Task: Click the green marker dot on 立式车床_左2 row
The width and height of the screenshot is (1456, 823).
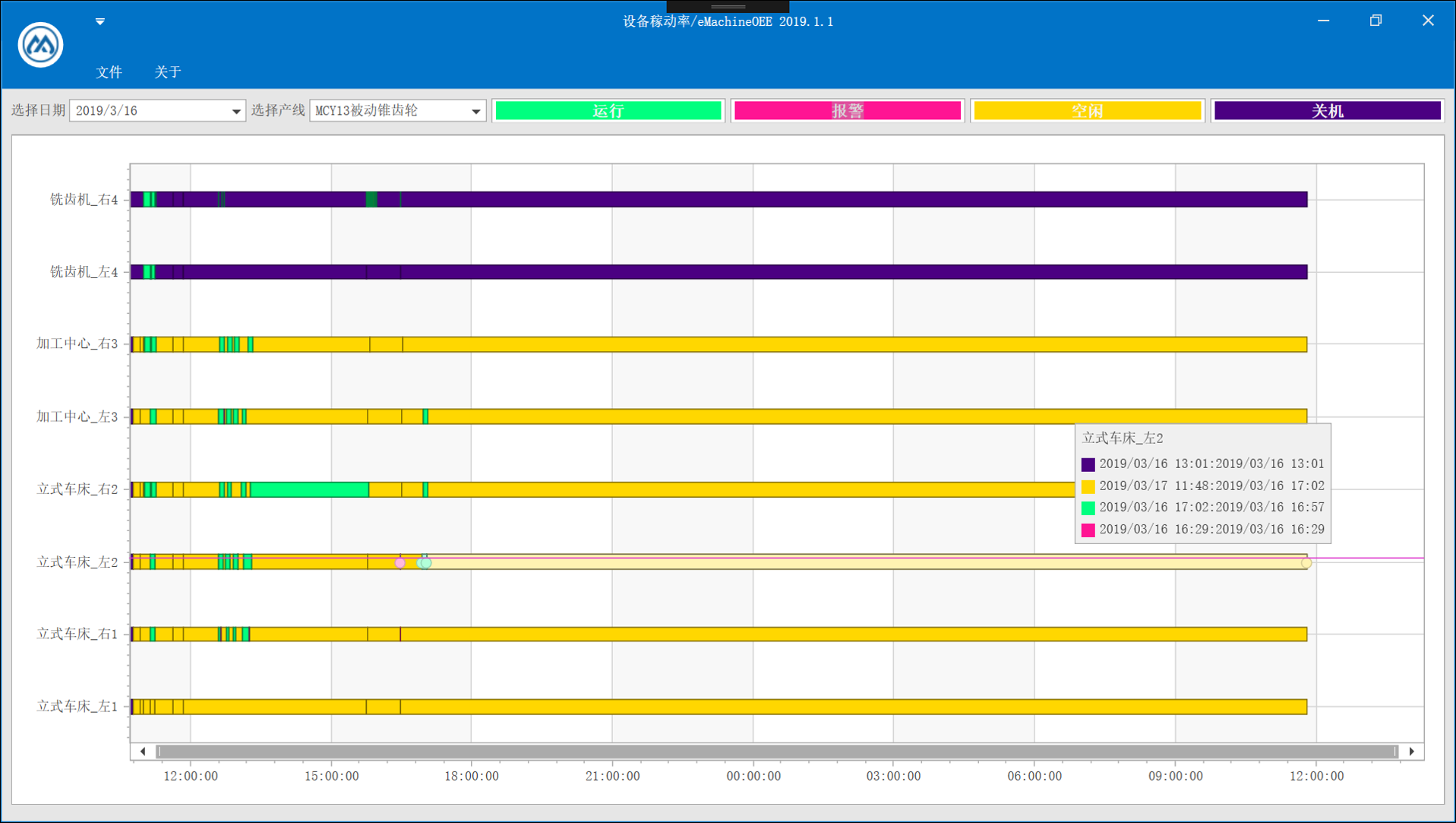Action: click(x=425, y=563)
